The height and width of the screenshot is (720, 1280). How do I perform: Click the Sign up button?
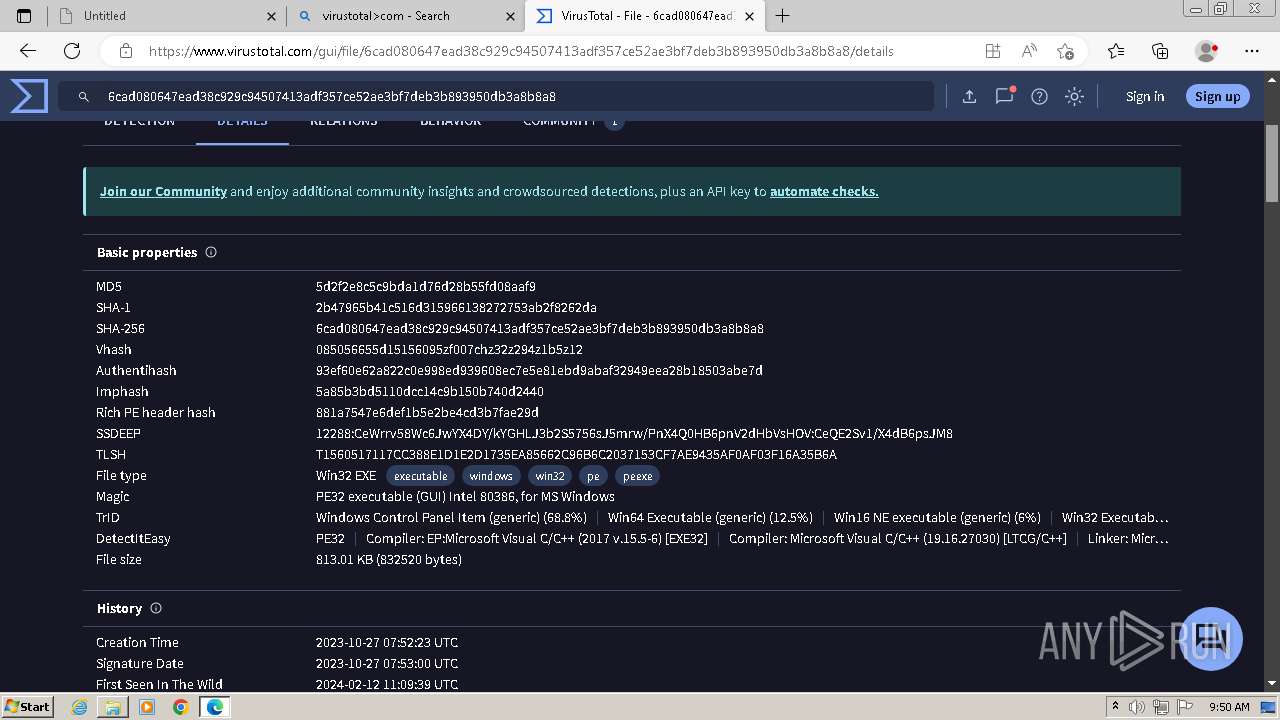click(x=1217, y=96)
